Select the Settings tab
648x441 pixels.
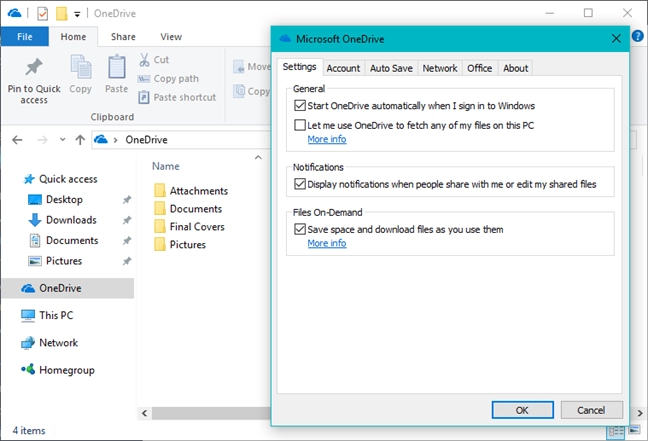pyautogui.click(x=299, y=67)
